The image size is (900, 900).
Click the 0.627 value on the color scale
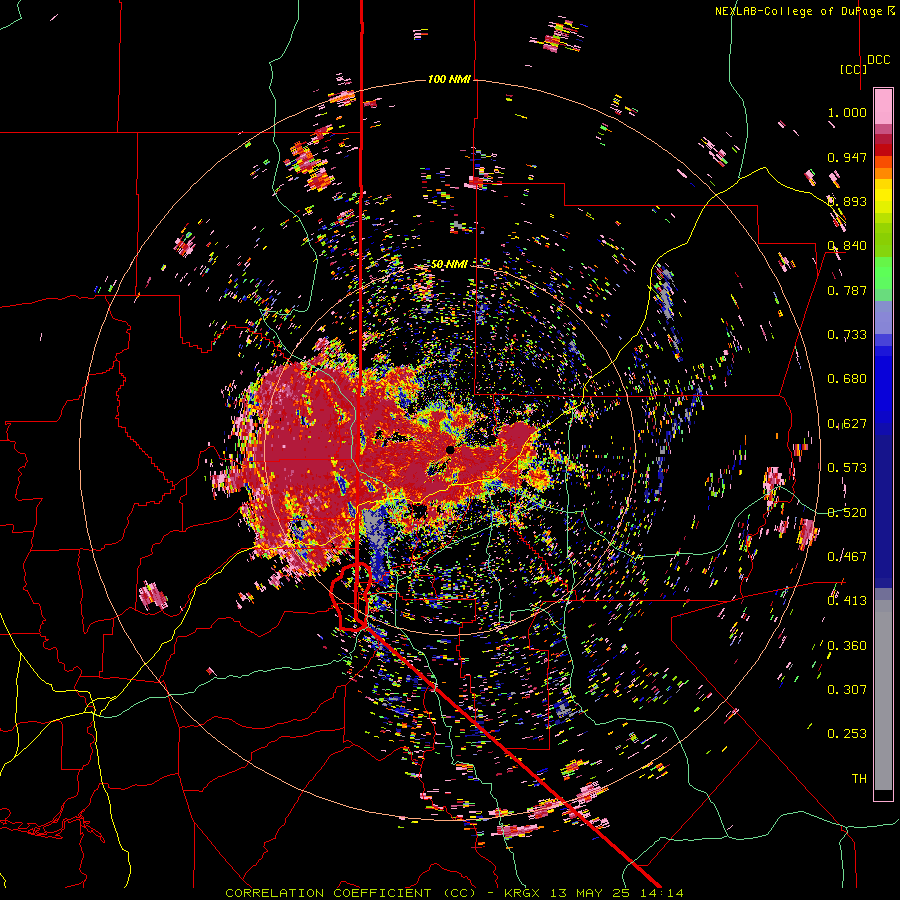tap(847, 424)
